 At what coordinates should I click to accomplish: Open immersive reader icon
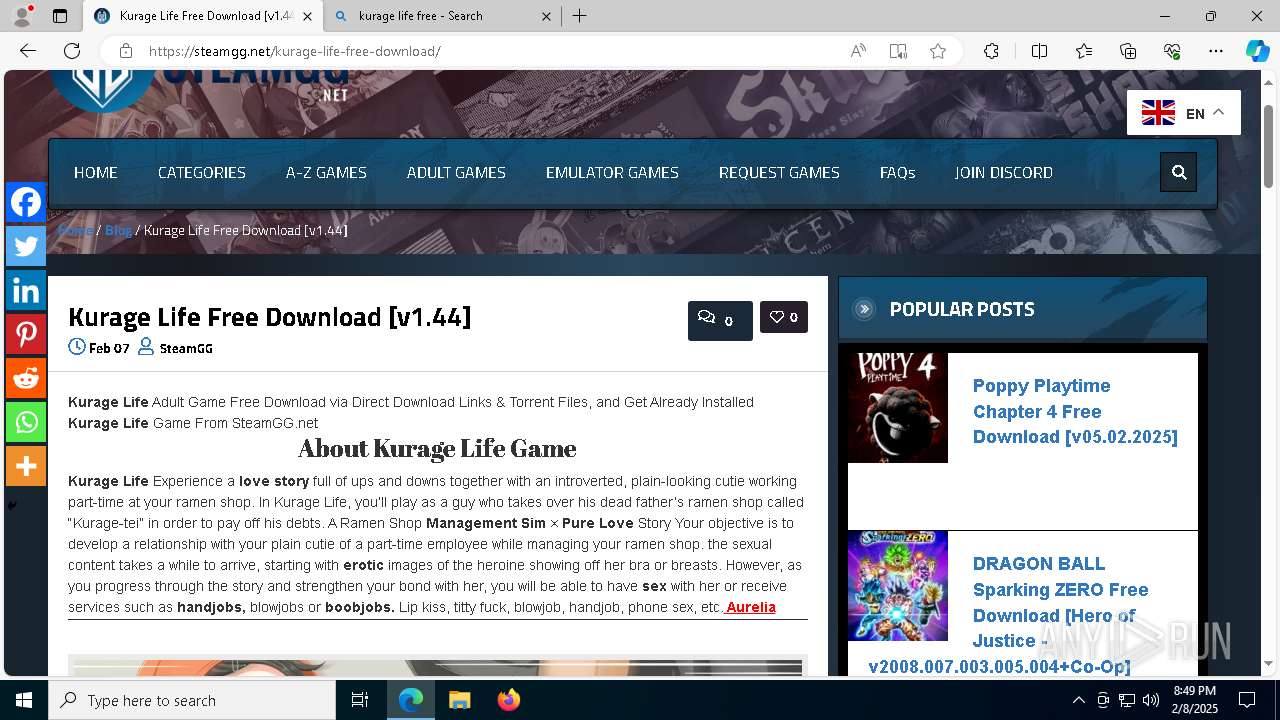point(898,51)
